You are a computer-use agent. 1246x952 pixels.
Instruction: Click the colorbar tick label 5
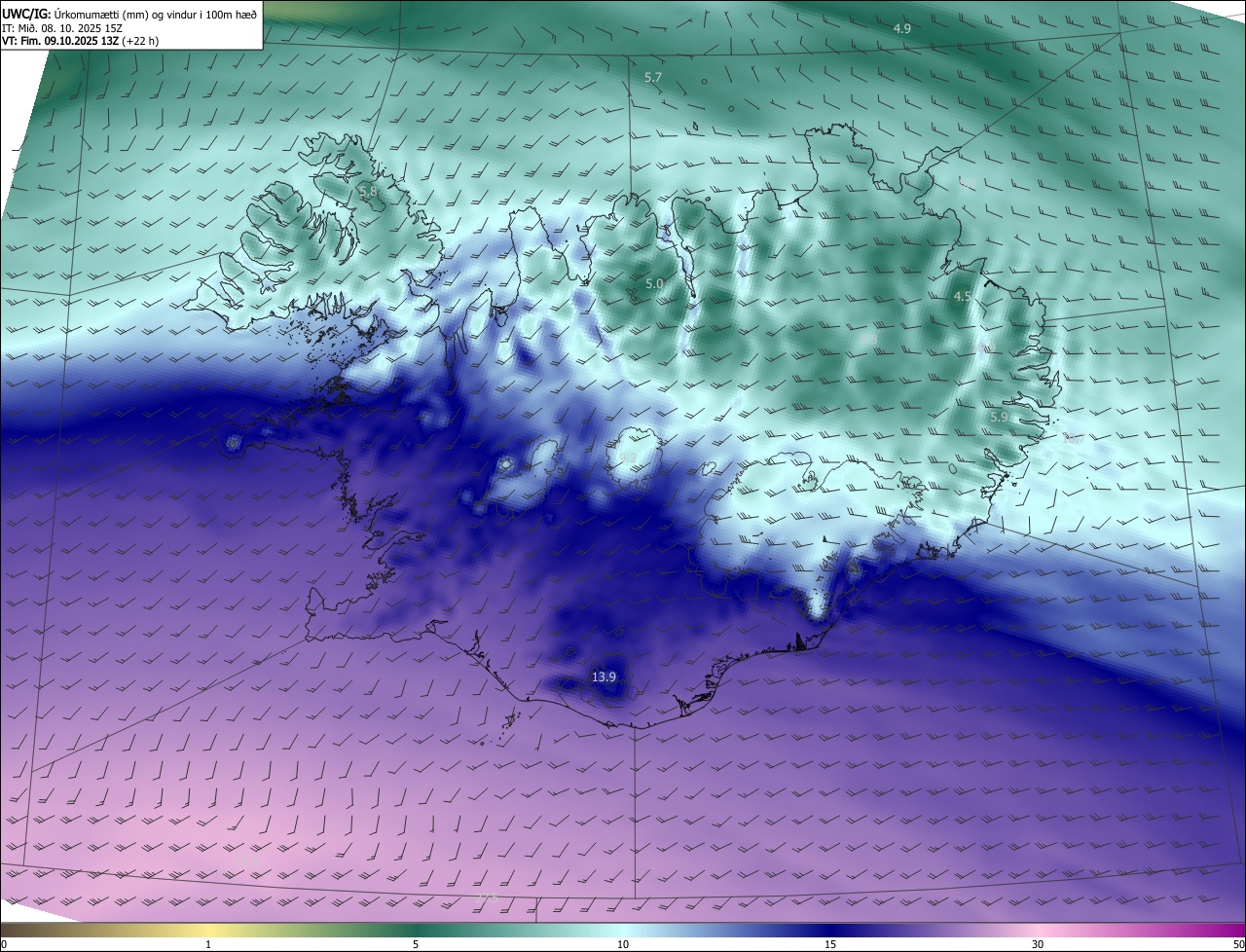pos(416,945)
